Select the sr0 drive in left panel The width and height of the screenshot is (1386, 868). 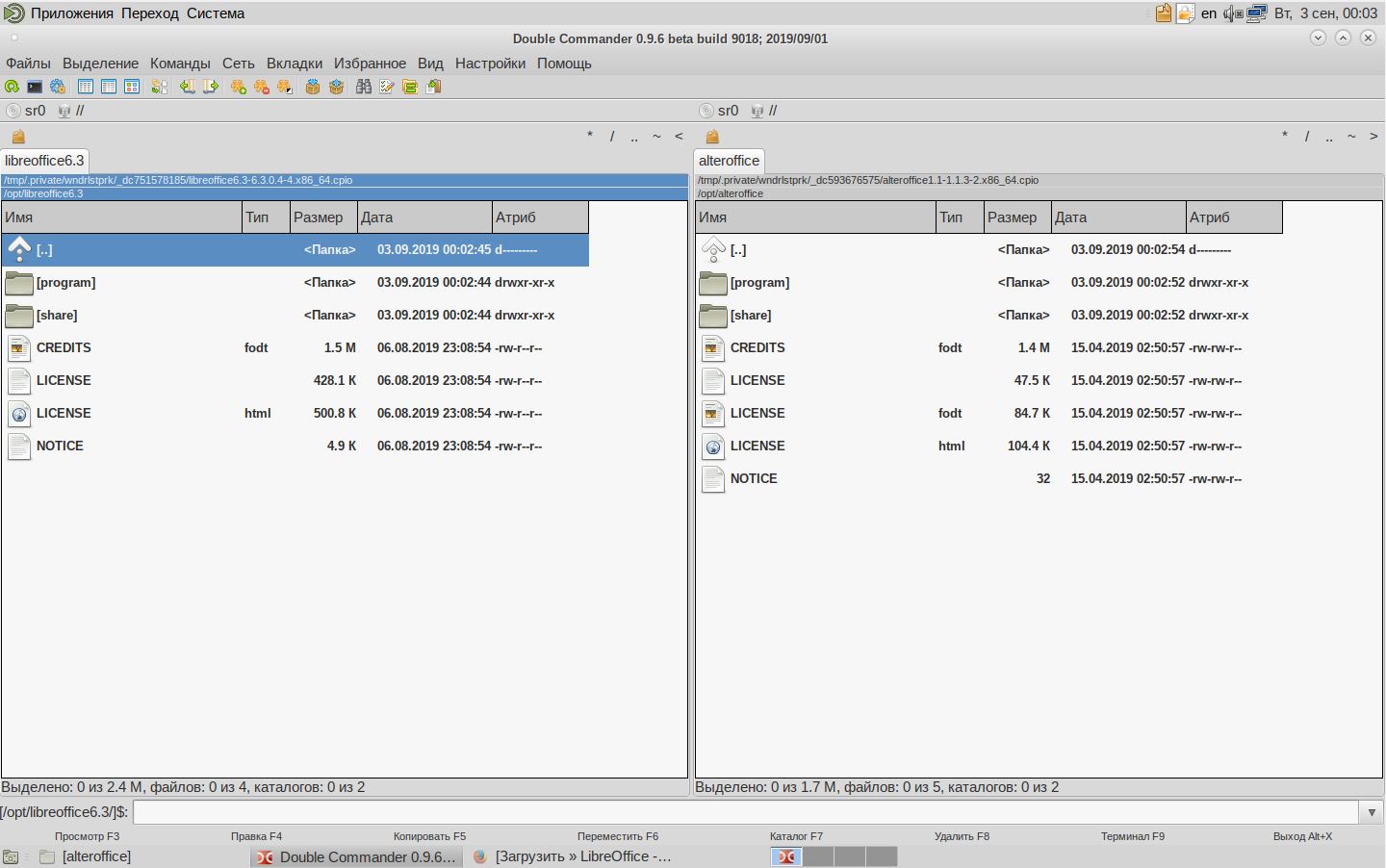pyautogui.click(x=26, y=111)
